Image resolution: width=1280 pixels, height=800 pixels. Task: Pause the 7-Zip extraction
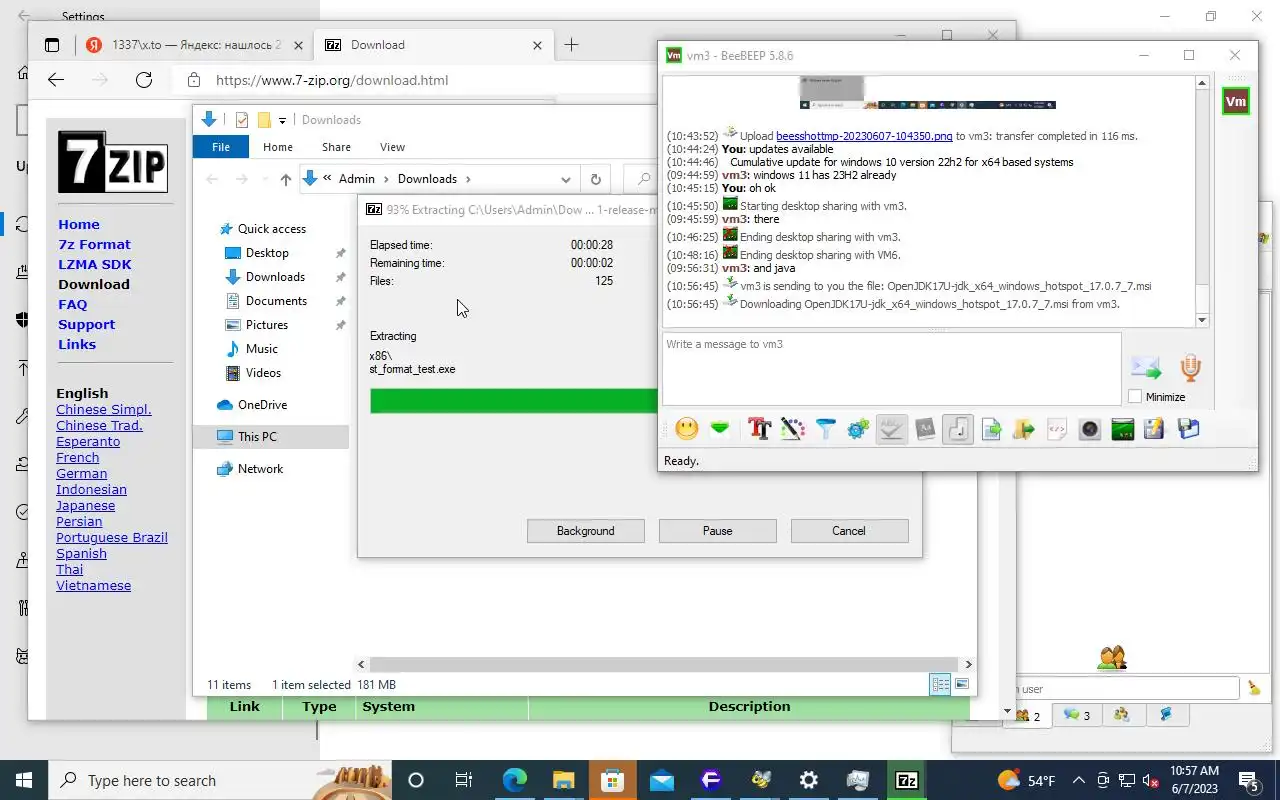[717, 531]
